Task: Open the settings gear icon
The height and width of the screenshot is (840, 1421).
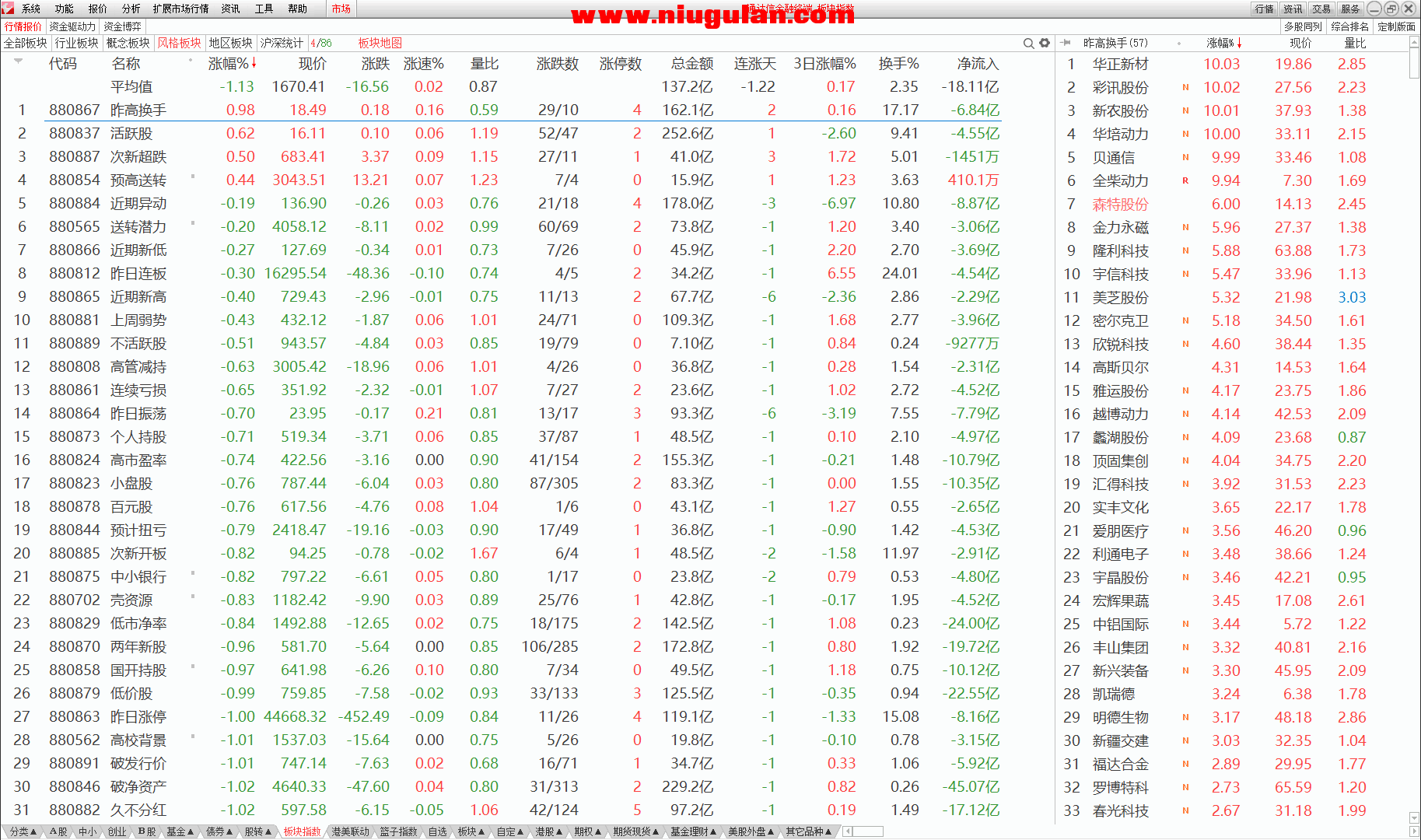Action: [1045, 43]
